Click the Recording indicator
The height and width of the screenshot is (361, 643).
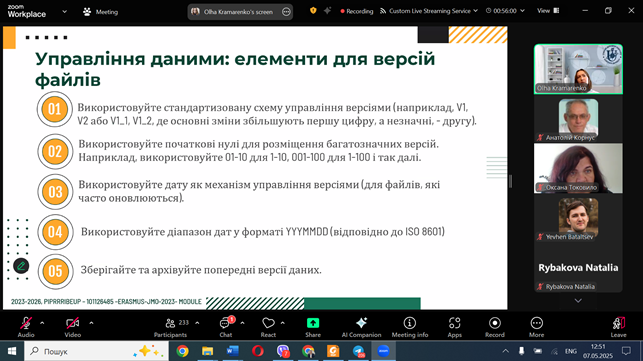356,11
